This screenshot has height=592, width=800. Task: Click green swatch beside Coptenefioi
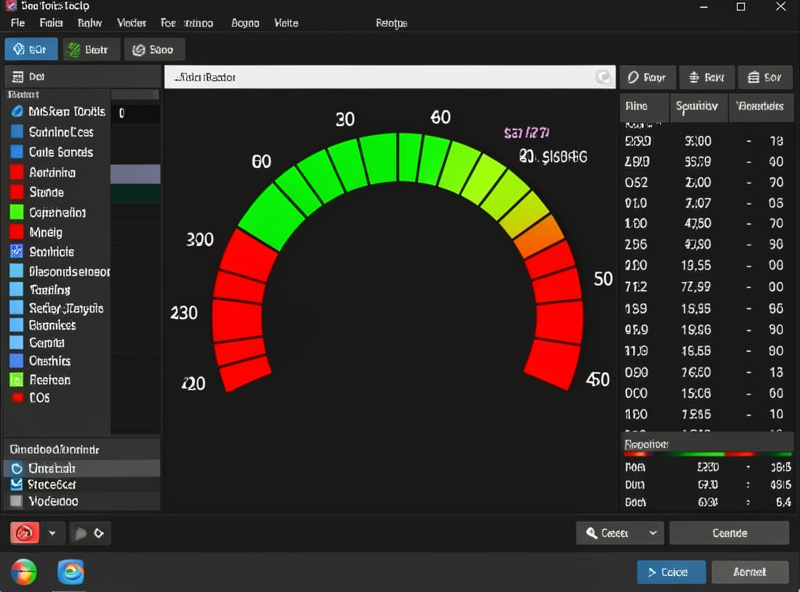[17, 212]
